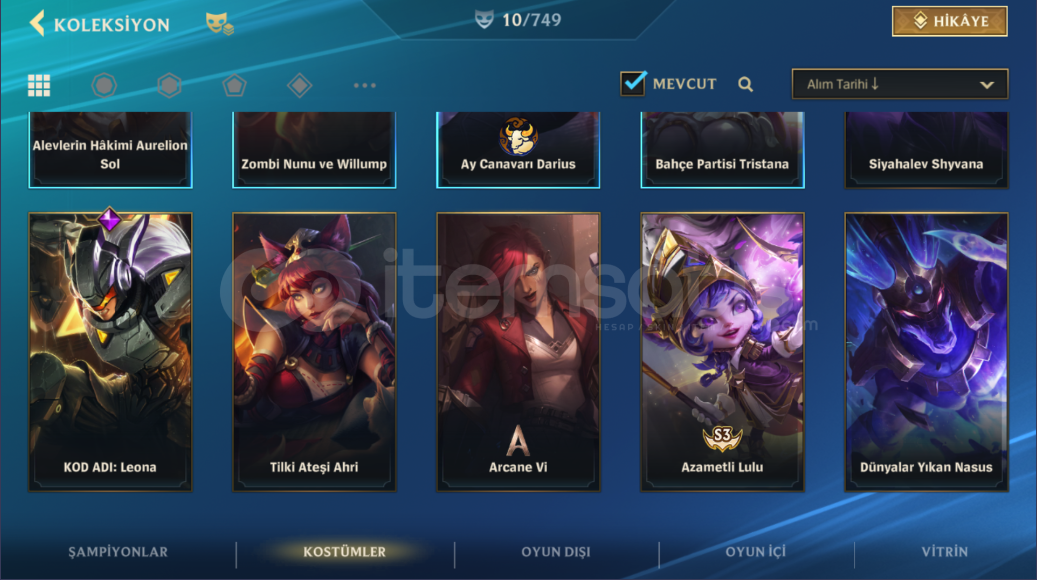Open the Vitrin tab
This screenshot has height=580, width=1037.
(944, 552)
